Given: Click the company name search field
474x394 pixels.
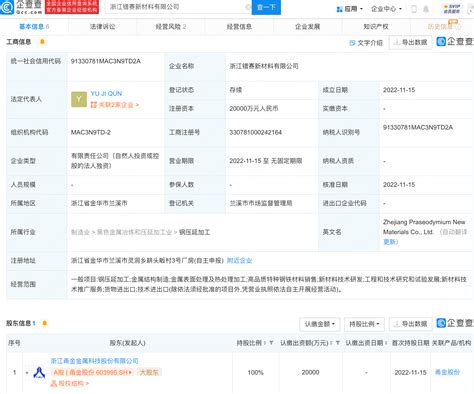Looking at the screenshot, I should (177, 7).
